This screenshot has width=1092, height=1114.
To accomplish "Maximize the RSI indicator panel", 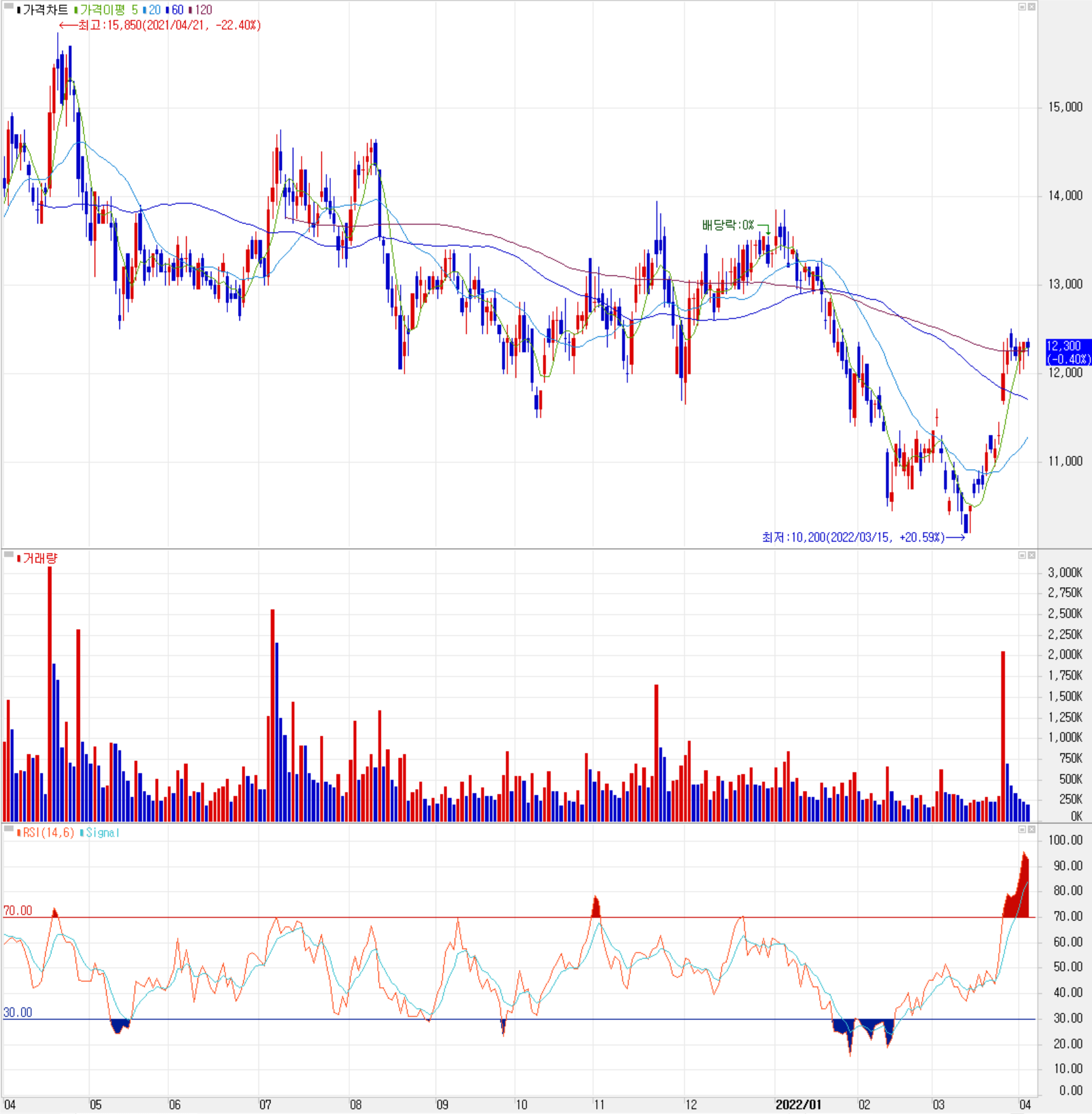I will click(x=1022, y=830).
